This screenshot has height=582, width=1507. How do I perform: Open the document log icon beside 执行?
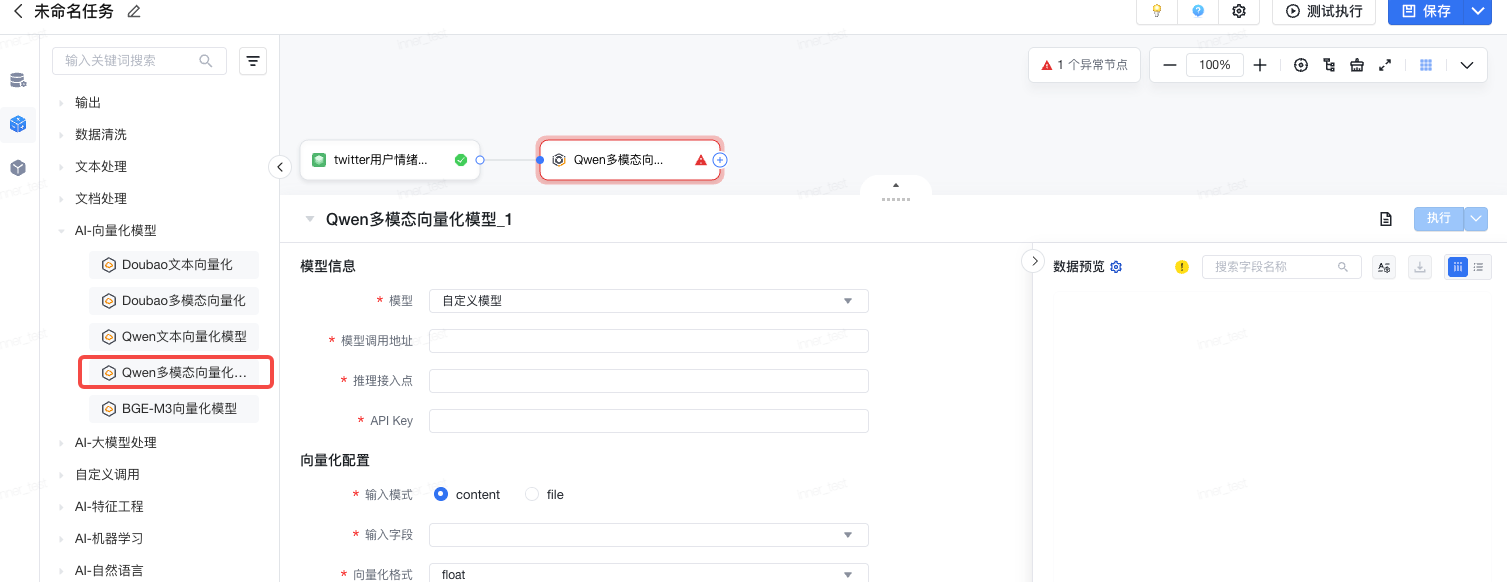(1386, 219)
